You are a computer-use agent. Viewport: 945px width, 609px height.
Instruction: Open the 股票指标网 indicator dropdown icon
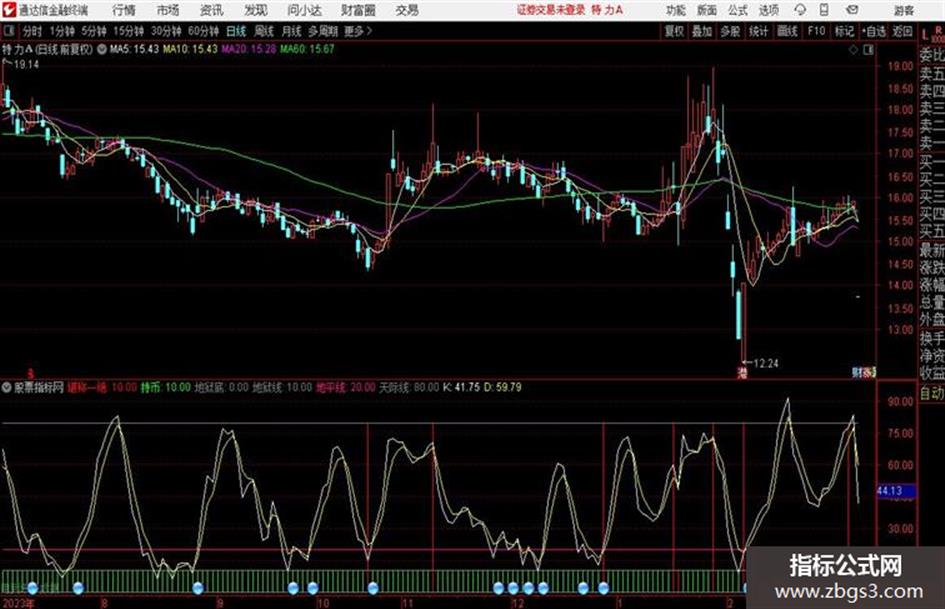click(7, 387)
